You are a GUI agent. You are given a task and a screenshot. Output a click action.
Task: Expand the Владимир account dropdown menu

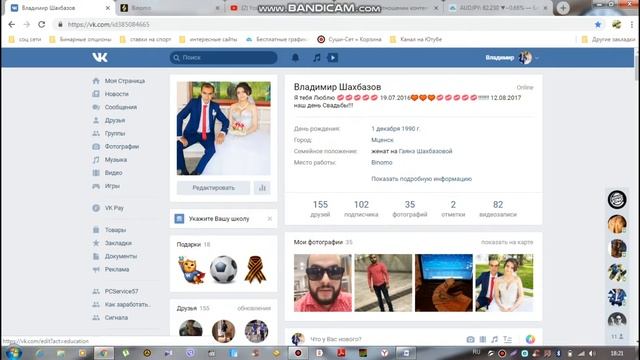tap(512, 58)
